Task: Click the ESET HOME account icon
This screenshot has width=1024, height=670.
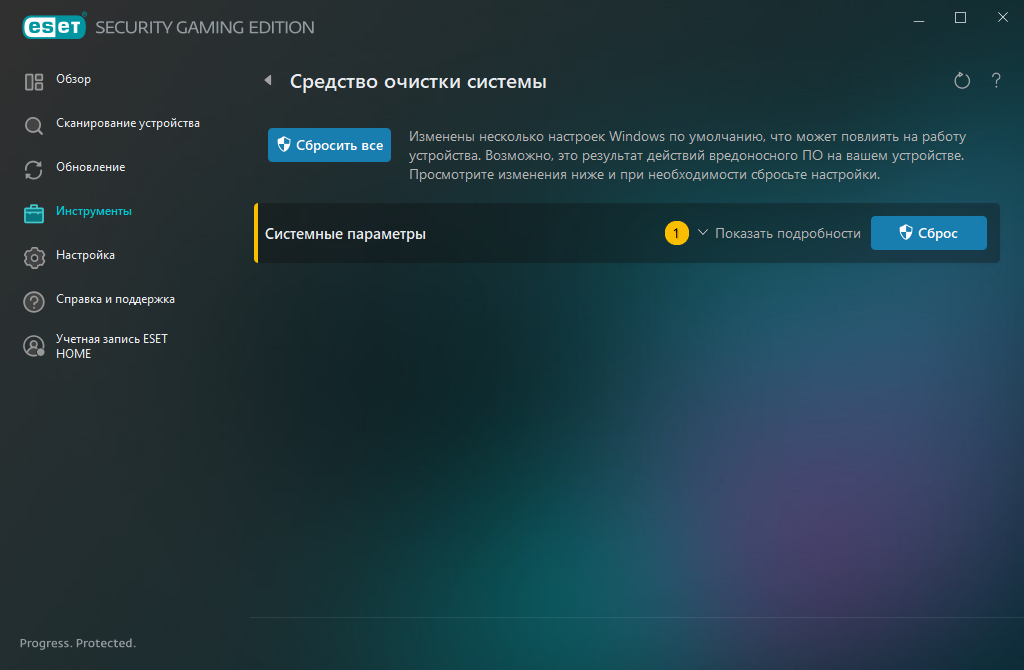Action: click(34, 346)
